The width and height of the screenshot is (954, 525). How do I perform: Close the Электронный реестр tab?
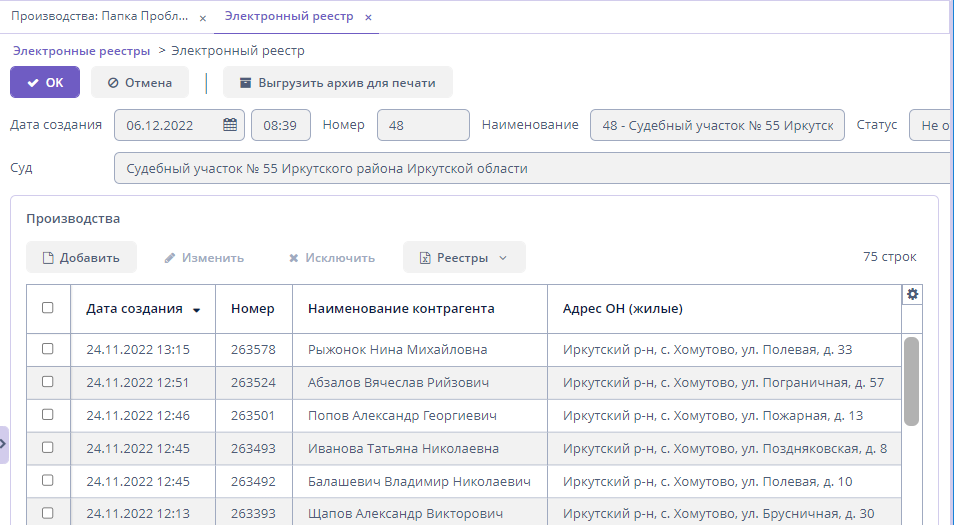(x=368, y=18)
